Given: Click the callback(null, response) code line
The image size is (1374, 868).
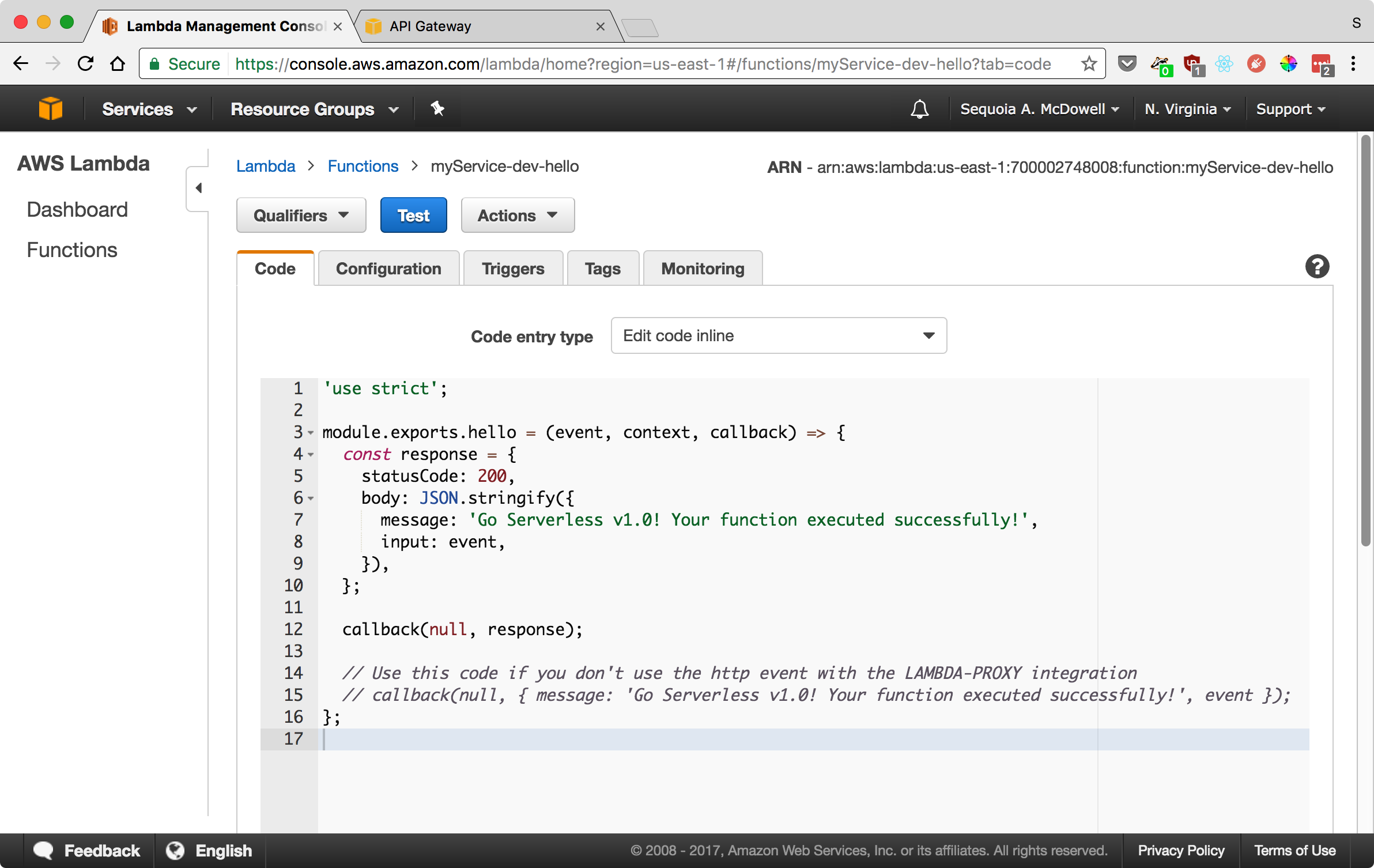Looking at the screenshot, I should (462, 629).
